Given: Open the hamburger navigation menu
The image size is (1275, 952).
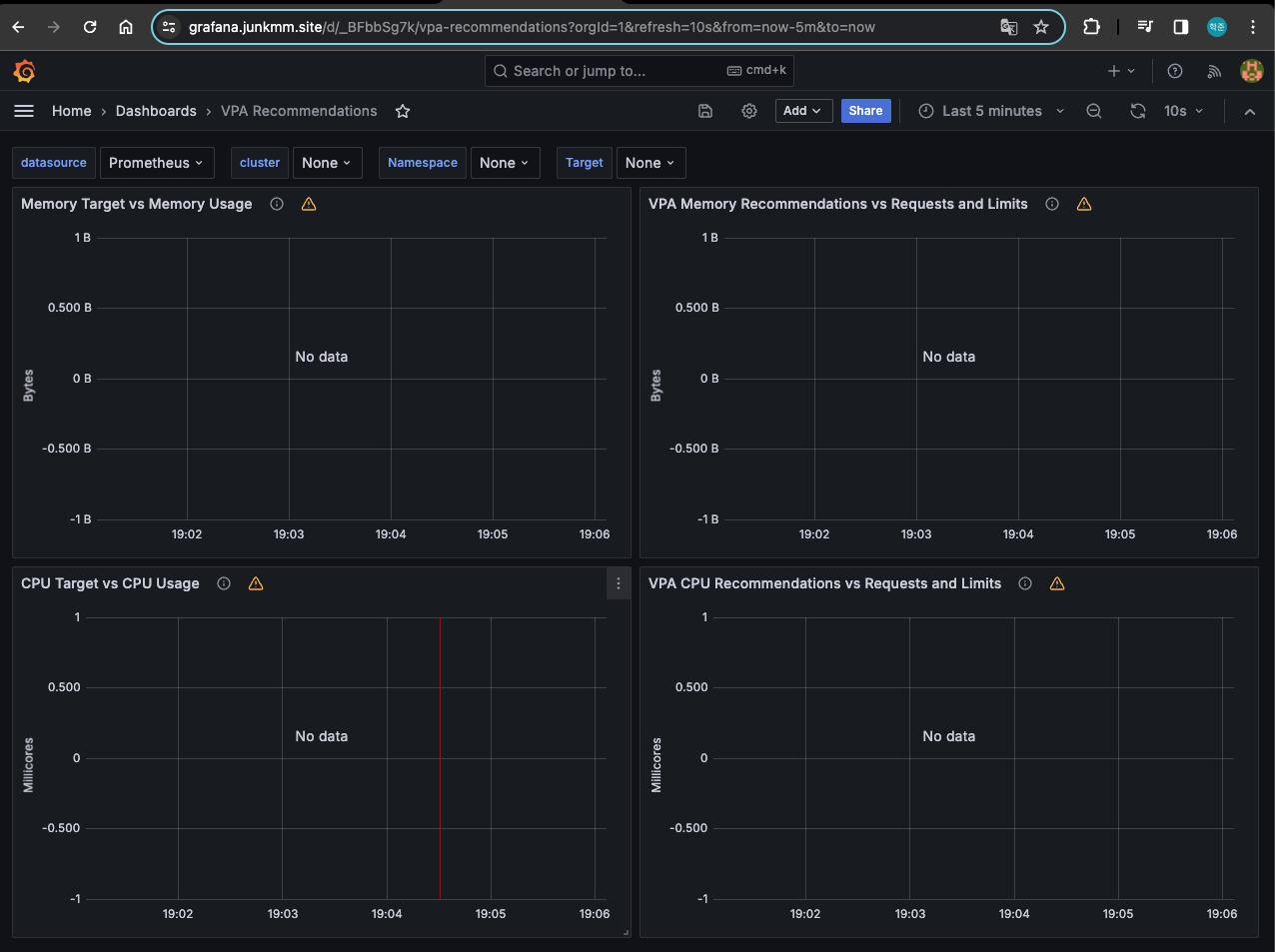Looking at the screenshot, I should (24, 111).
